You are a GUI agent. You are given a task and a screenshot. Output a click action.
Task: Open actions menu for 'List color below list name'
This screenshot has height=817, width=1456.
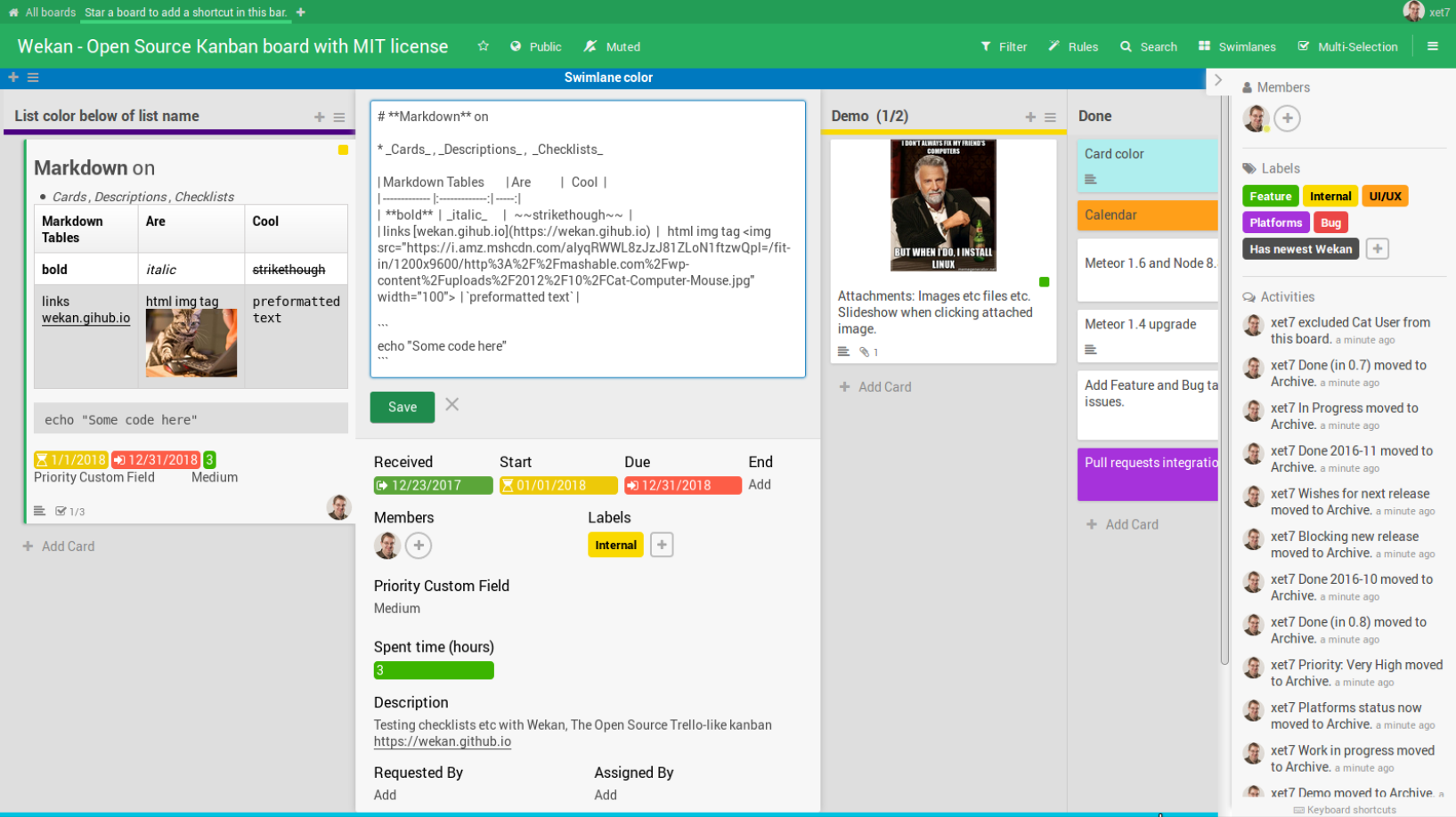click(339, 117)
